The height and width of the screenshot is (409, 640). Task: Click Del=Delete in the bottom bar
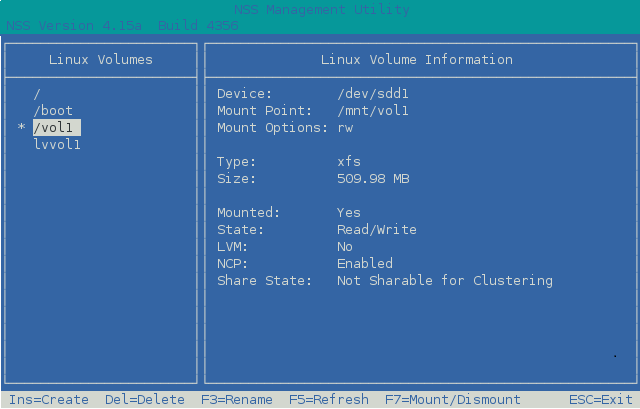[x=143, y=399]
